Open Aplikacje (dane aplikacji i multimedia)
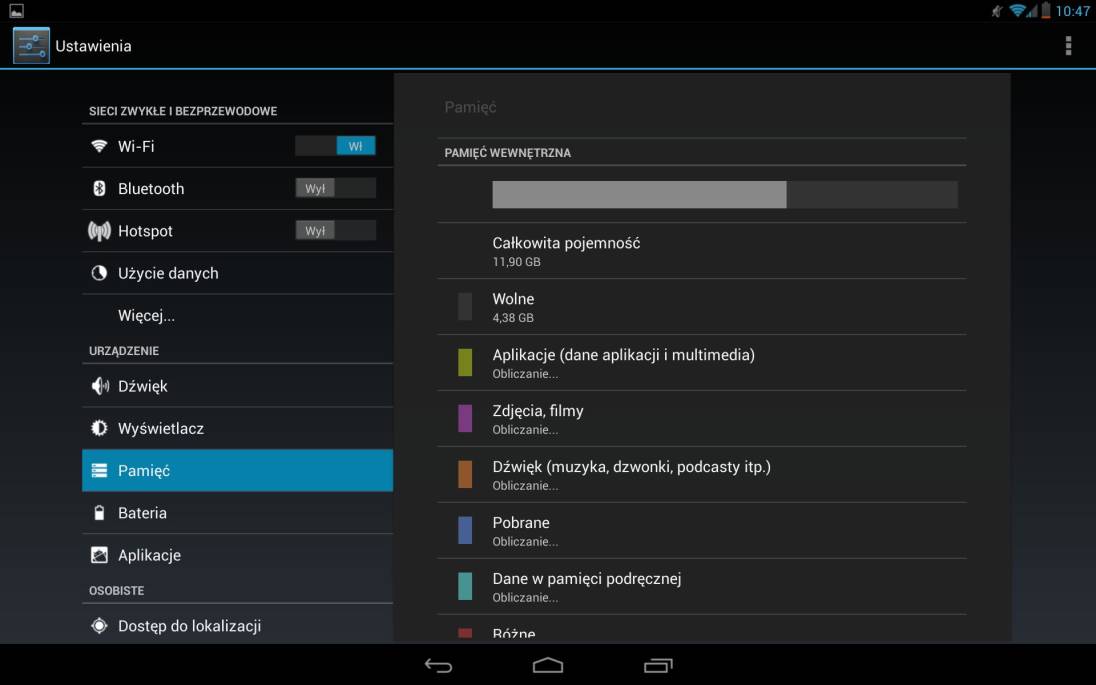The width and height of the screenshot is (1096, 685). point(702,363)
